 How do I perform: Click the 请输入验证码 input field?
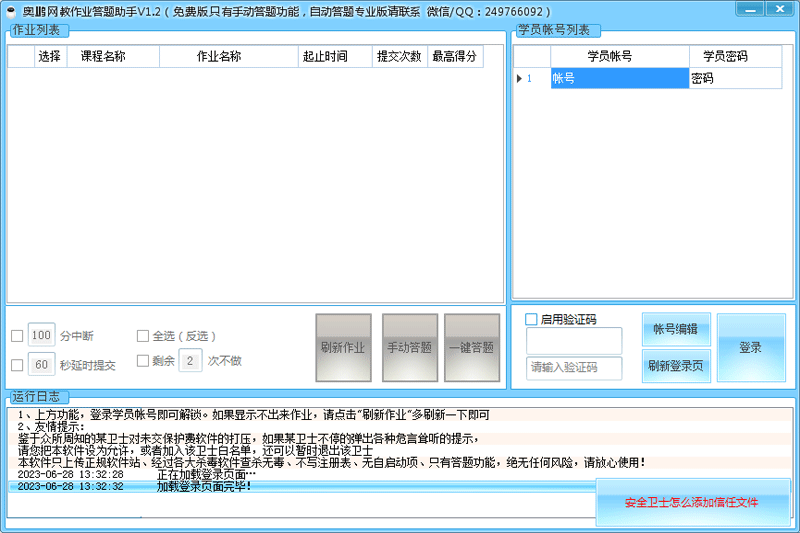(x=574, y=367)
